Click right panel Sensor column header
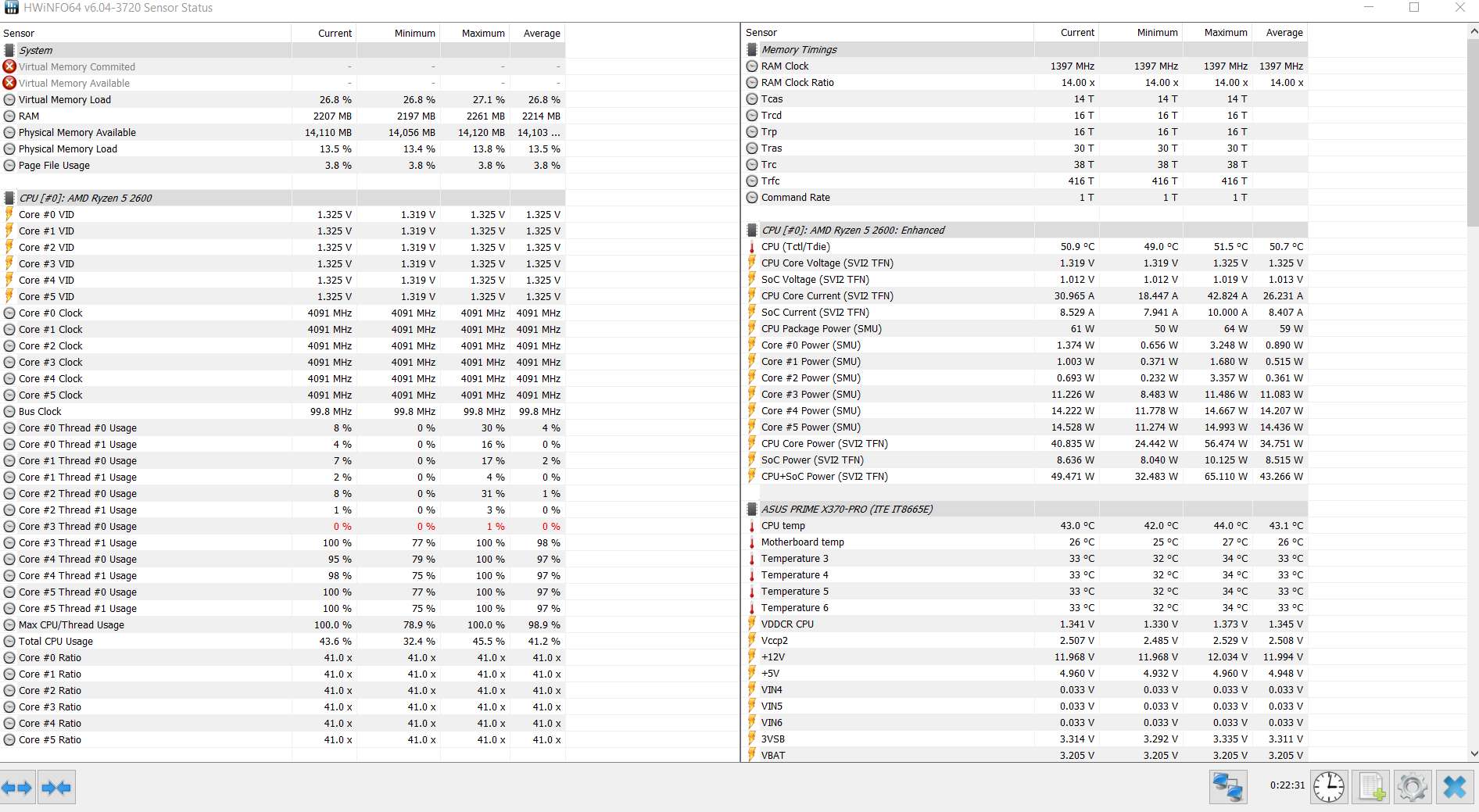This screenshot has height=812, width=1479. tap(888, 32)
